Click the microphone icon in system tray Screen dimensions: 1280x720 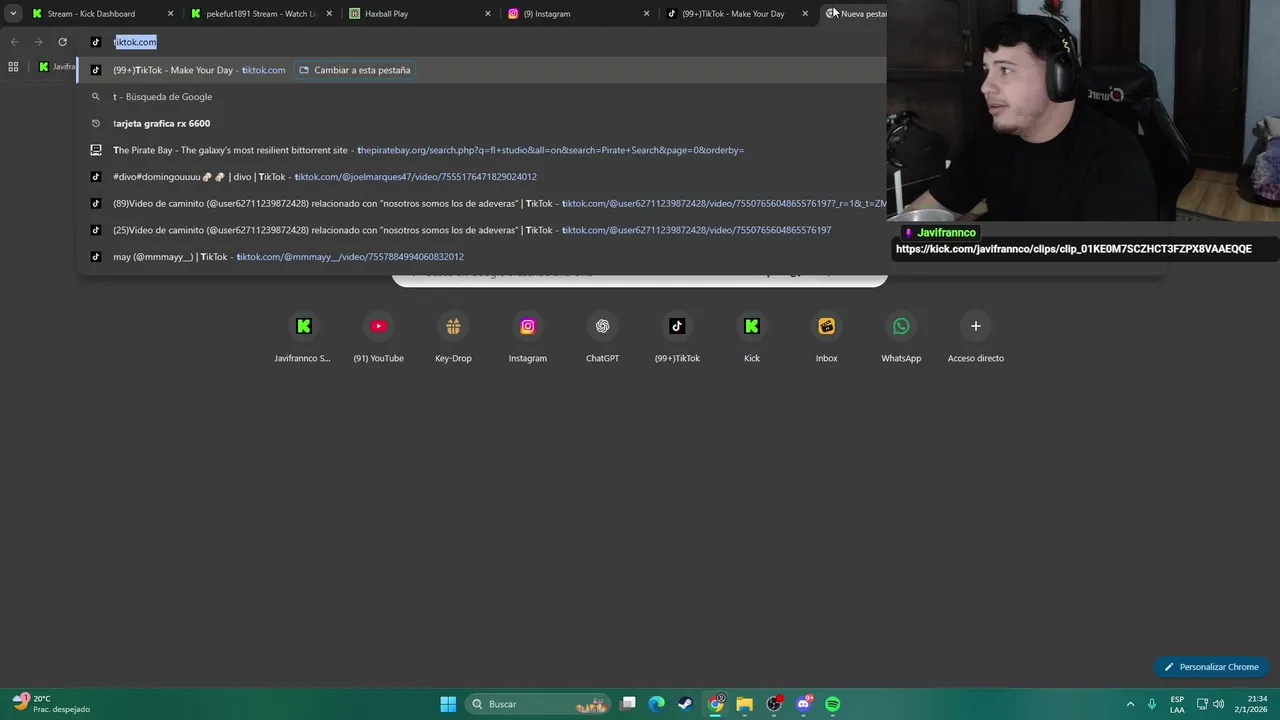coord(1152,704)
